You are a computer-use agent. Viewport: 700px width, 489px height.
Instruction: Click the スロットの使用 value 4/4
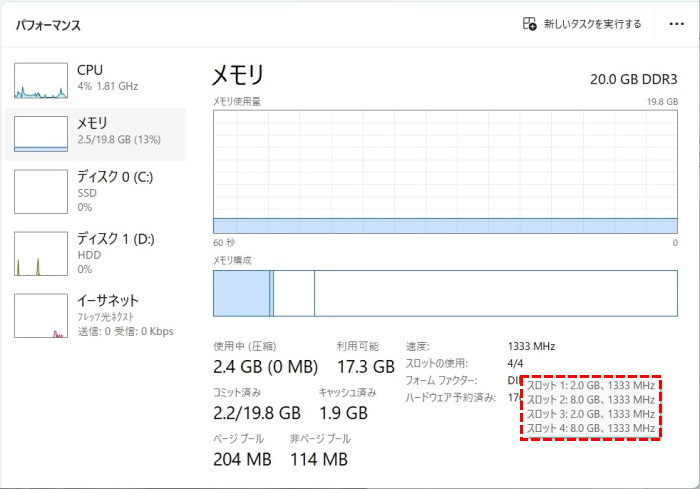tap(515, 364)
